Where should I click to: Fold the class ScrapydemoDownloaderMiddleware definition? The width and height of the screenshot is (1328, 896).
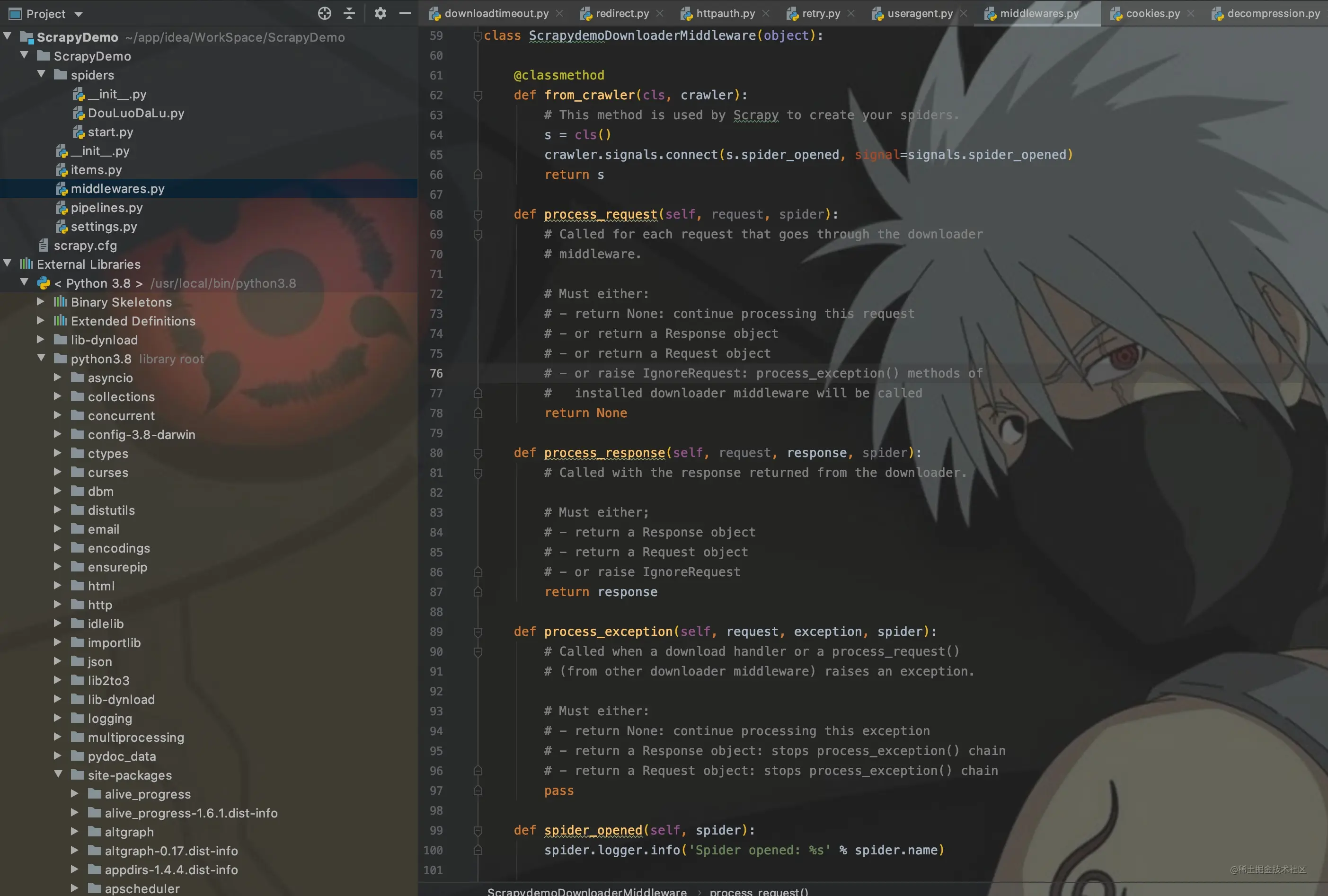pyautogui.click(x=478, y=35)
